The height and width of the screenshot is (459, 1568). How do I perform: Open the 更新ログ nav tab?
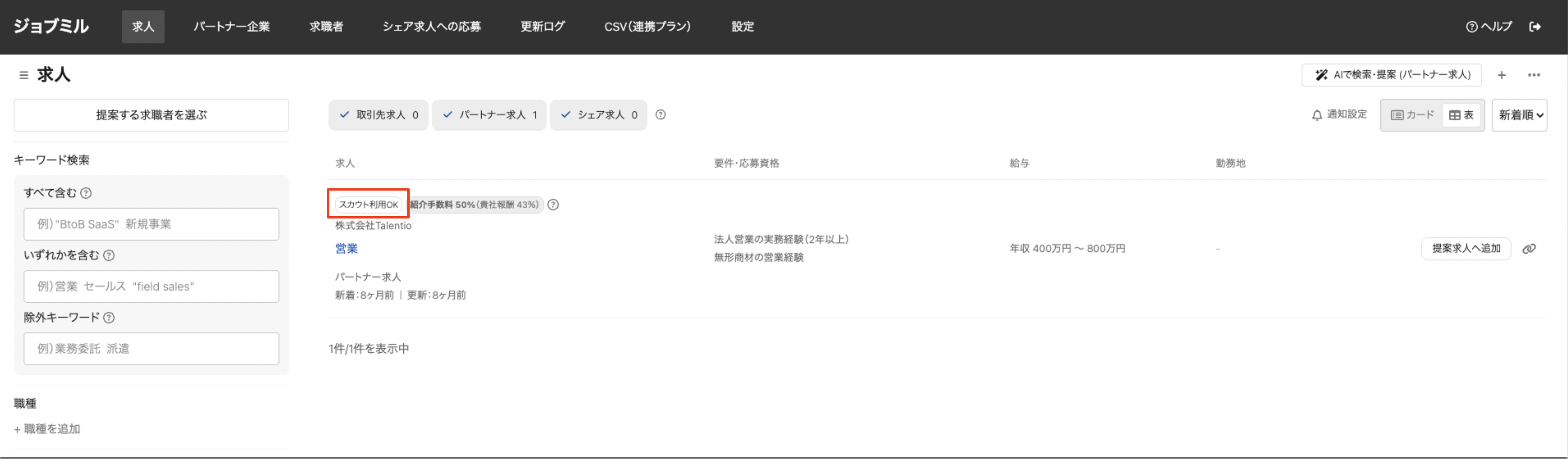click(542, 26)
